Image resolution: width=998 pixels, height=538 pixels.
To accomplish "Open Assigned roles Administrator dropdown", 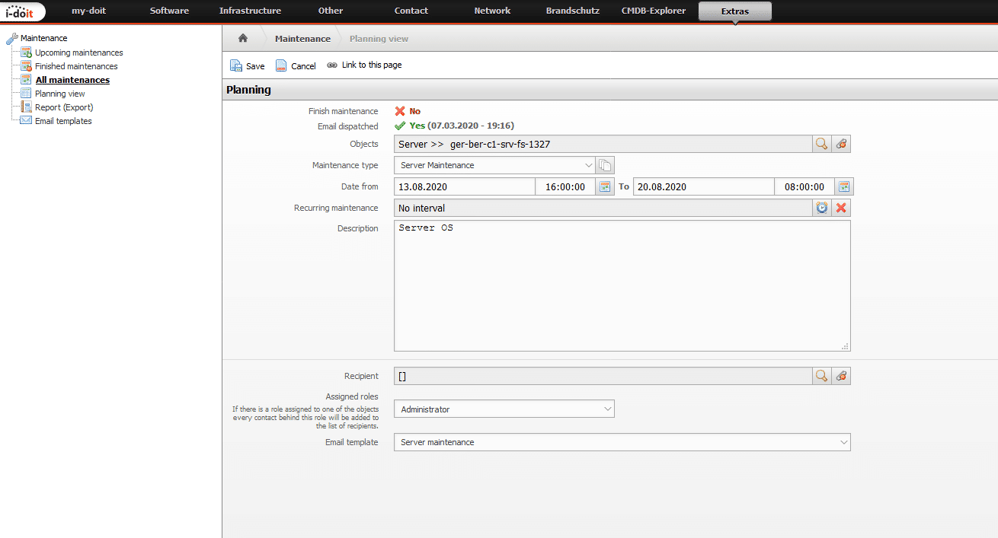I will [x=504, y=409].
